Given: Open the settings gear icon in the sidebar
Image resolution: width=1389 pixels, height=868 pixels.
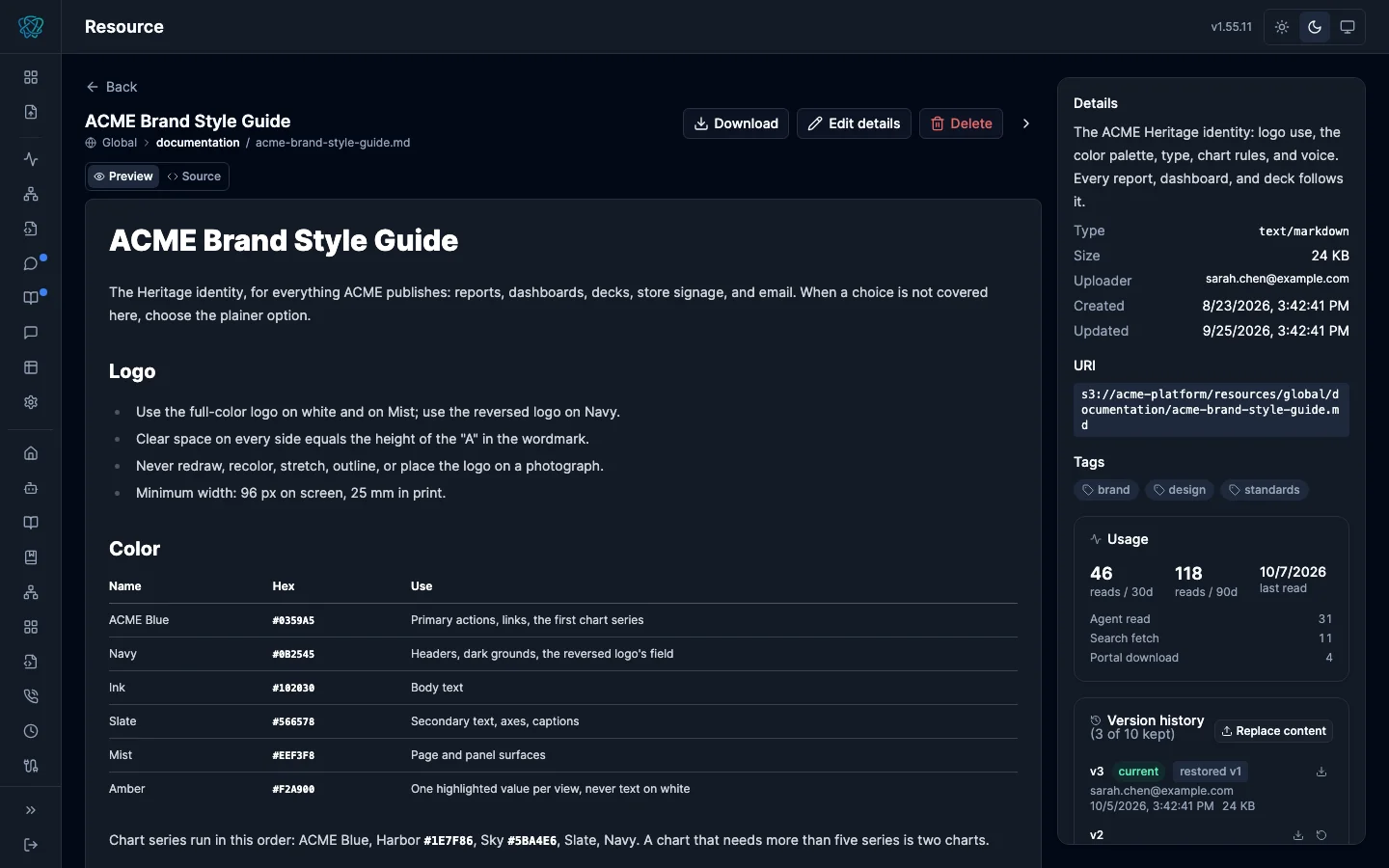Looking at the screenshot, I should coord(31,402).
